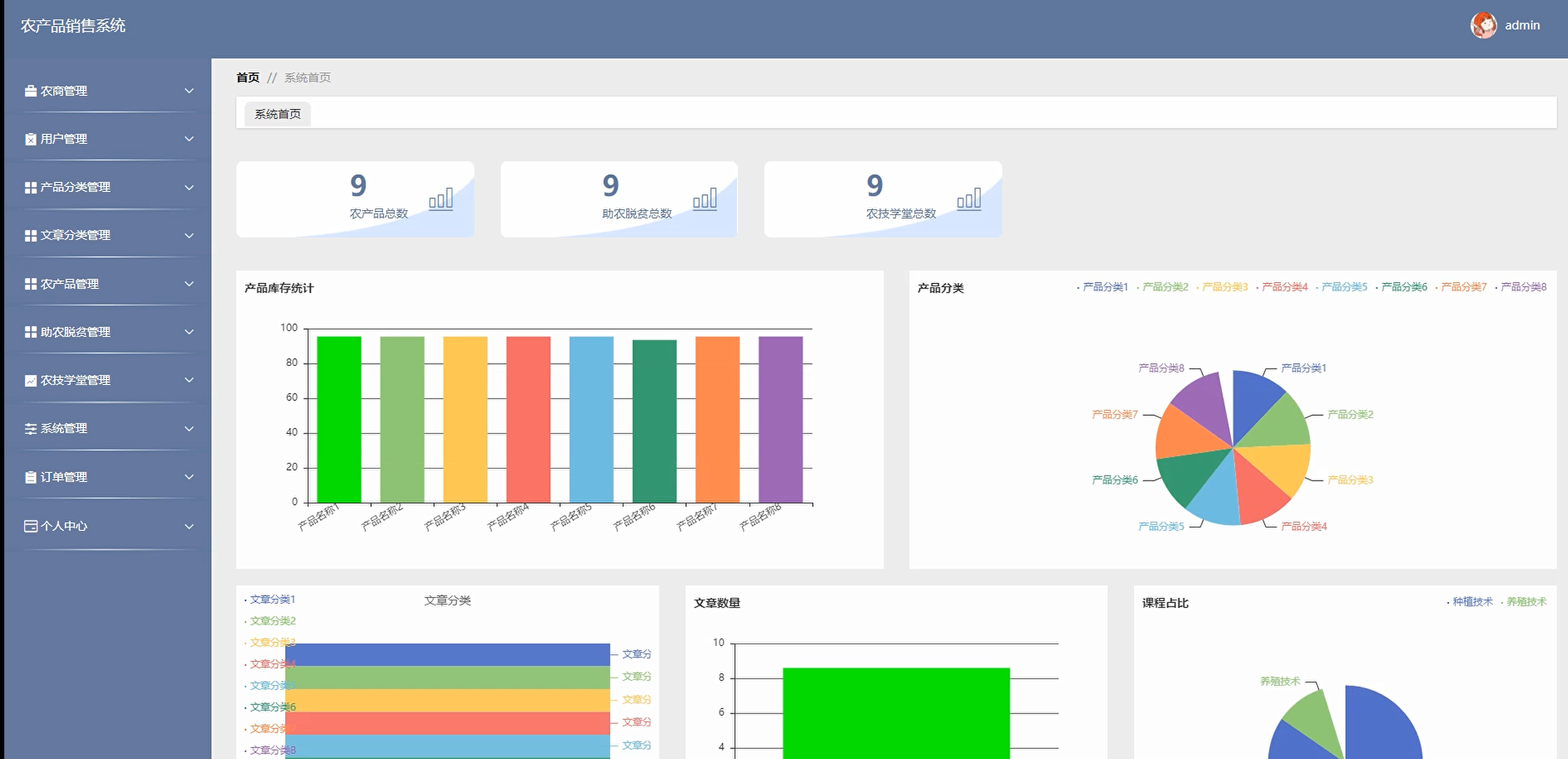The width and height of the screenshot is (1568, 759).
Task: Expand the 农技学堂管理 chevron
Action: pos(189,380)
